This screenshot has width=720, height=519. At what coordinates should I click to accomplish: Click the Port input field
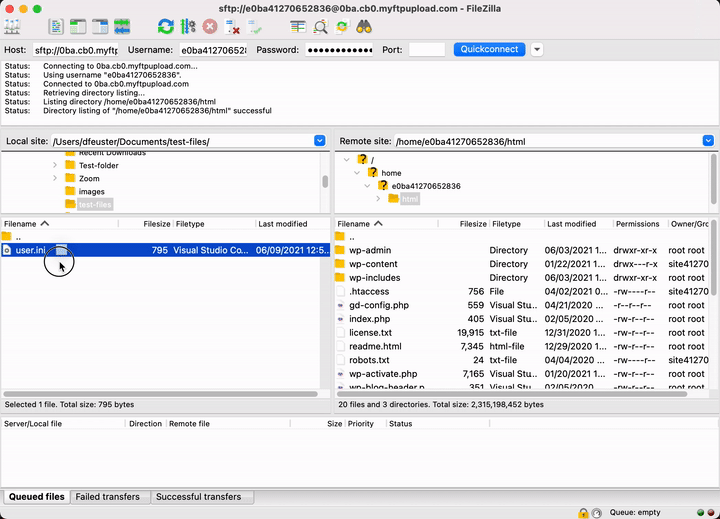(427, 49)
